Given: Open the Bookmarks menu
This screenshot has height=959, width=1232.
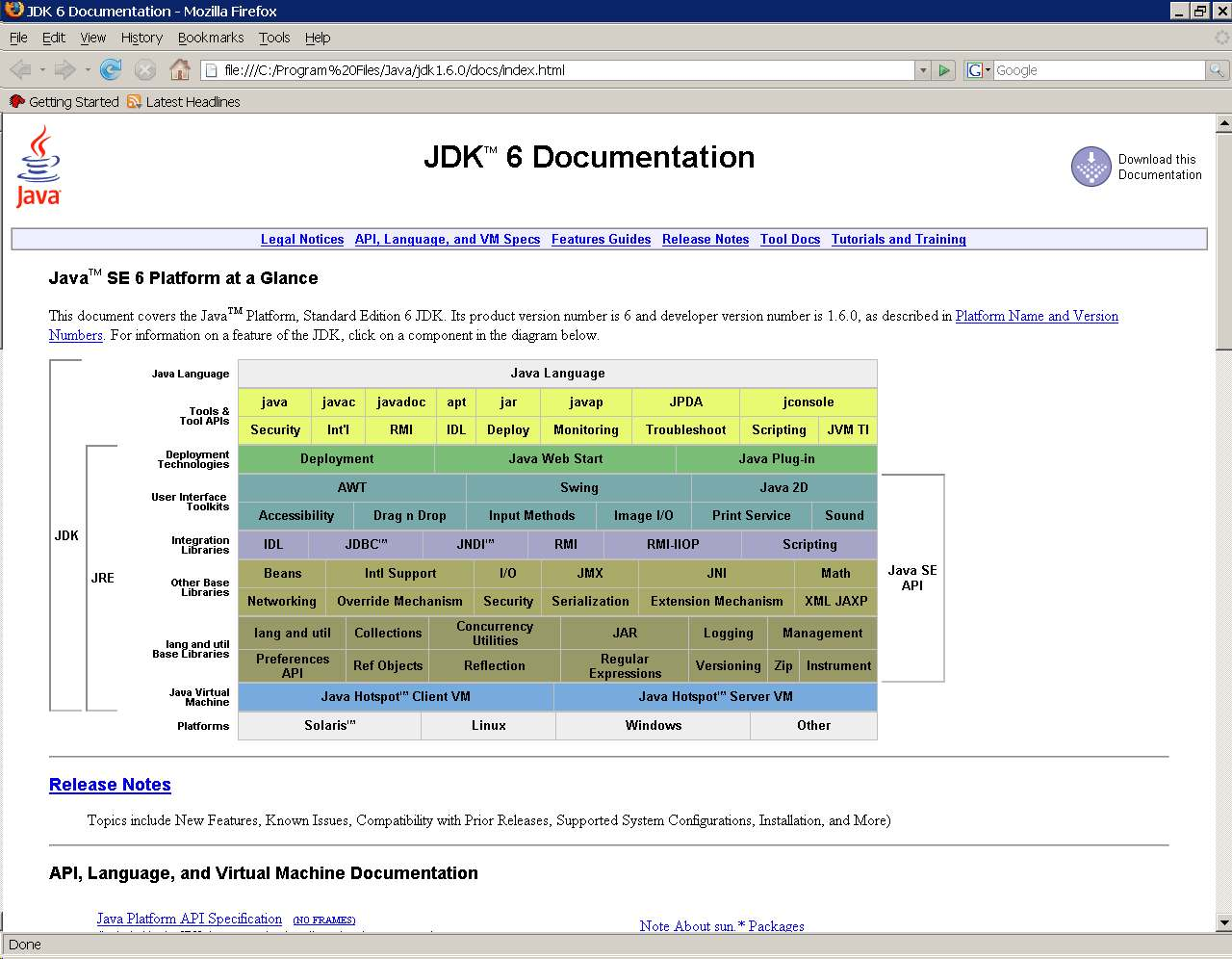Looking at the screenshot, I should 211,38.
